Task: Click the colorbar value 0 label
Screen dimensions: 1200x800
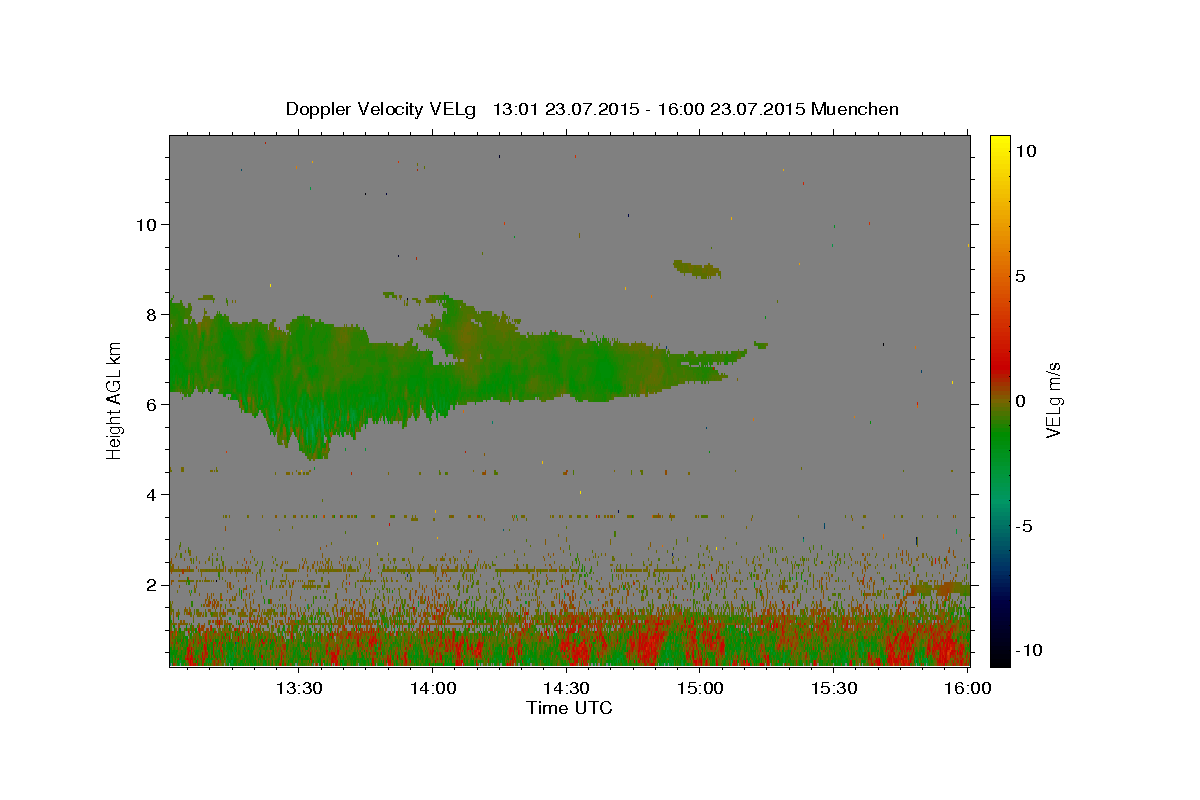Action: tap(1020, 401)
